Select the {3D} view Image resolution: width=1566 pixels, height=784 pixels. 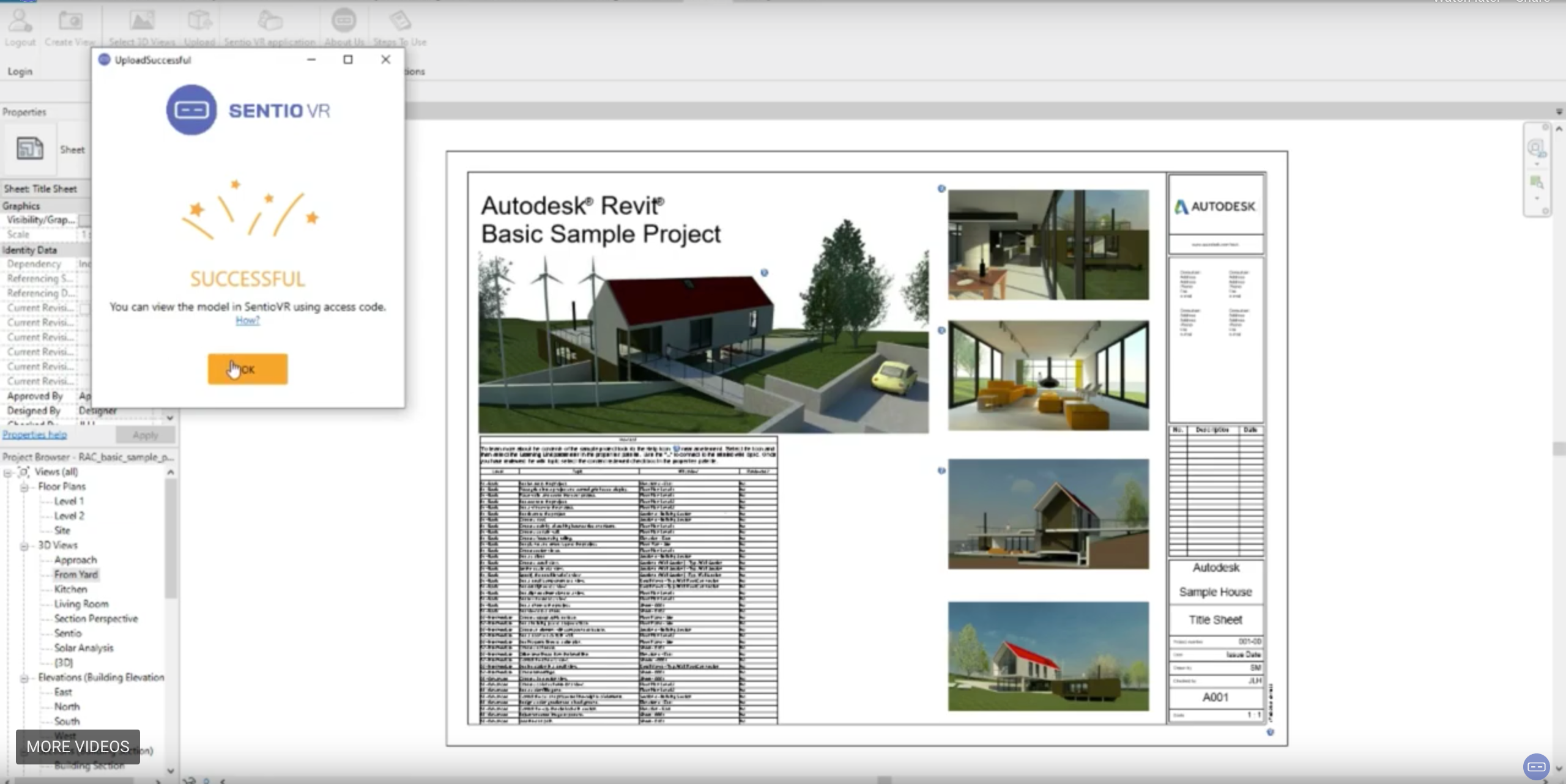coord(64,663)
